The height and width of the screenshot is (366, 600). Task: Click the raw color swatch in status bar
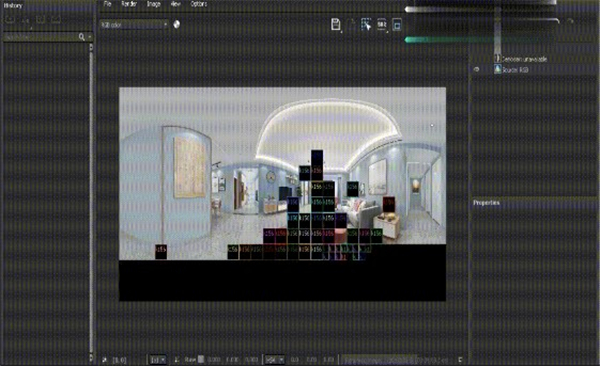201,359
